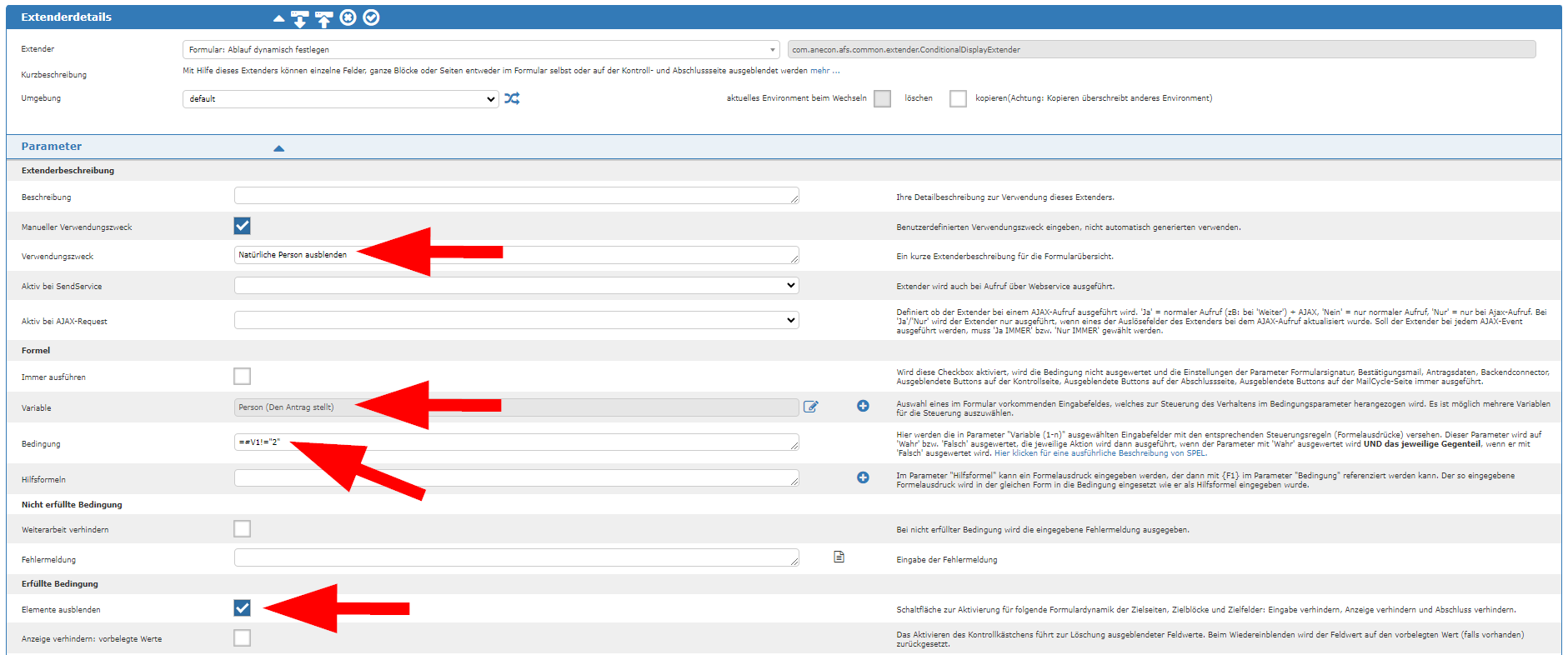Click into the Bedingung formula field
This screenshot has height=655, width=1568.
click(x=516, y=442)
